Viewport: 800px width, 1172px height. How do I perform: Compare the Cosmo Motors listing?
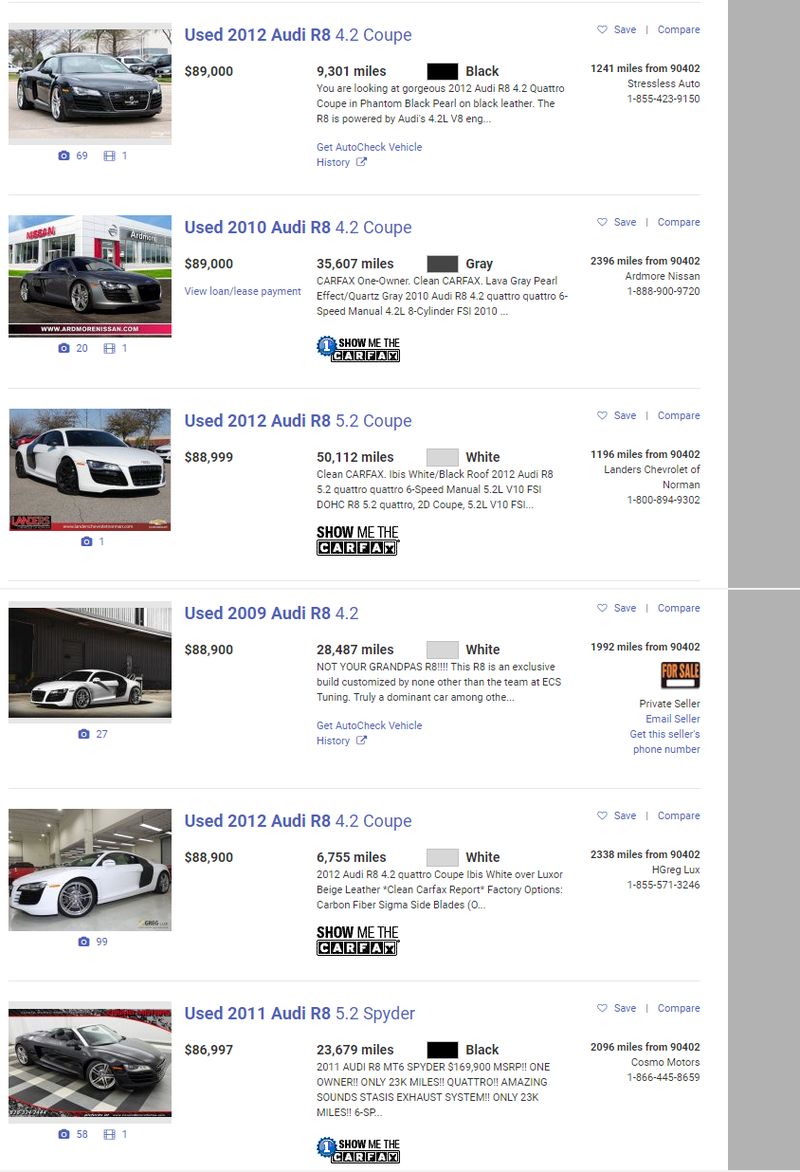coord(679,1008)
